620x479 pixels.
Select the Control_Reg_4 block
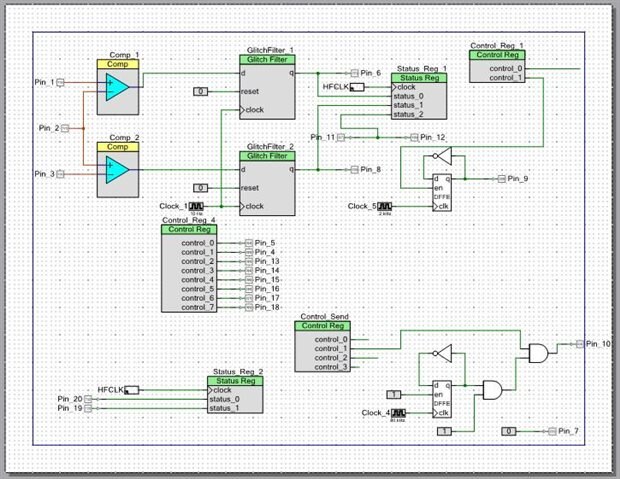click(x=189, y=269)
